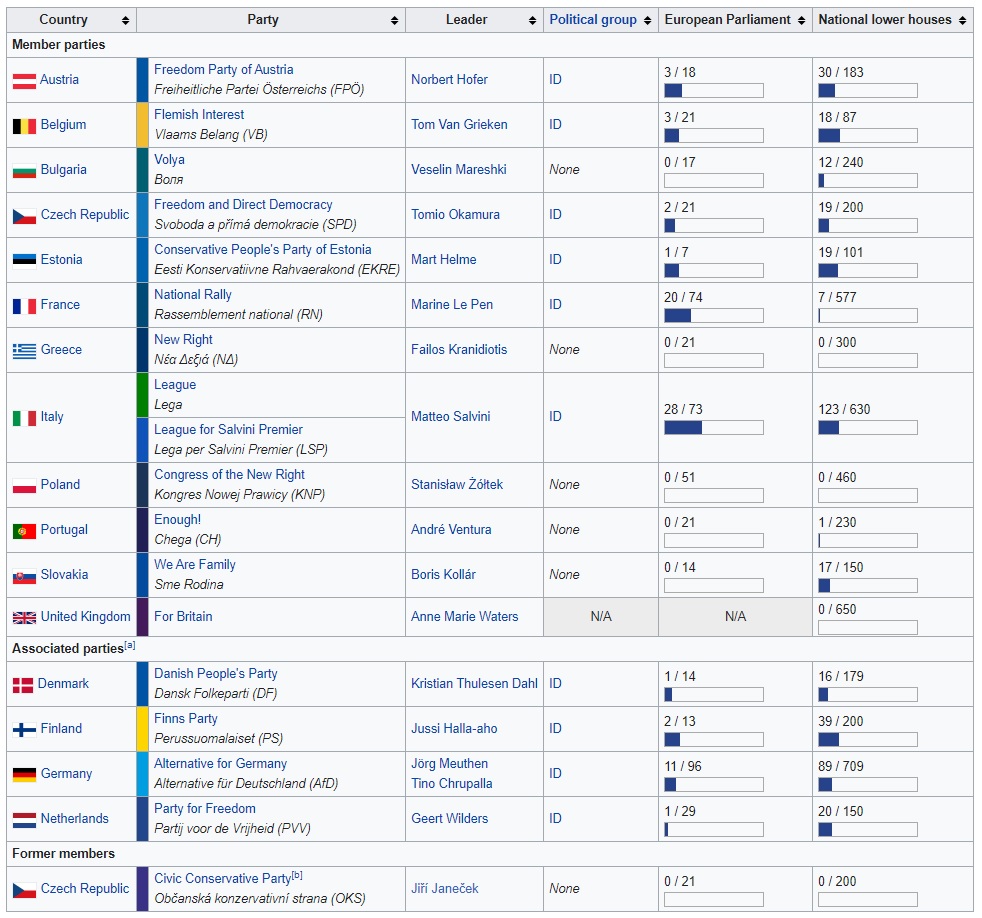Click the Austria flag icon
The height and width of the screenshot is (918, 982).
(x=24, y=80)
